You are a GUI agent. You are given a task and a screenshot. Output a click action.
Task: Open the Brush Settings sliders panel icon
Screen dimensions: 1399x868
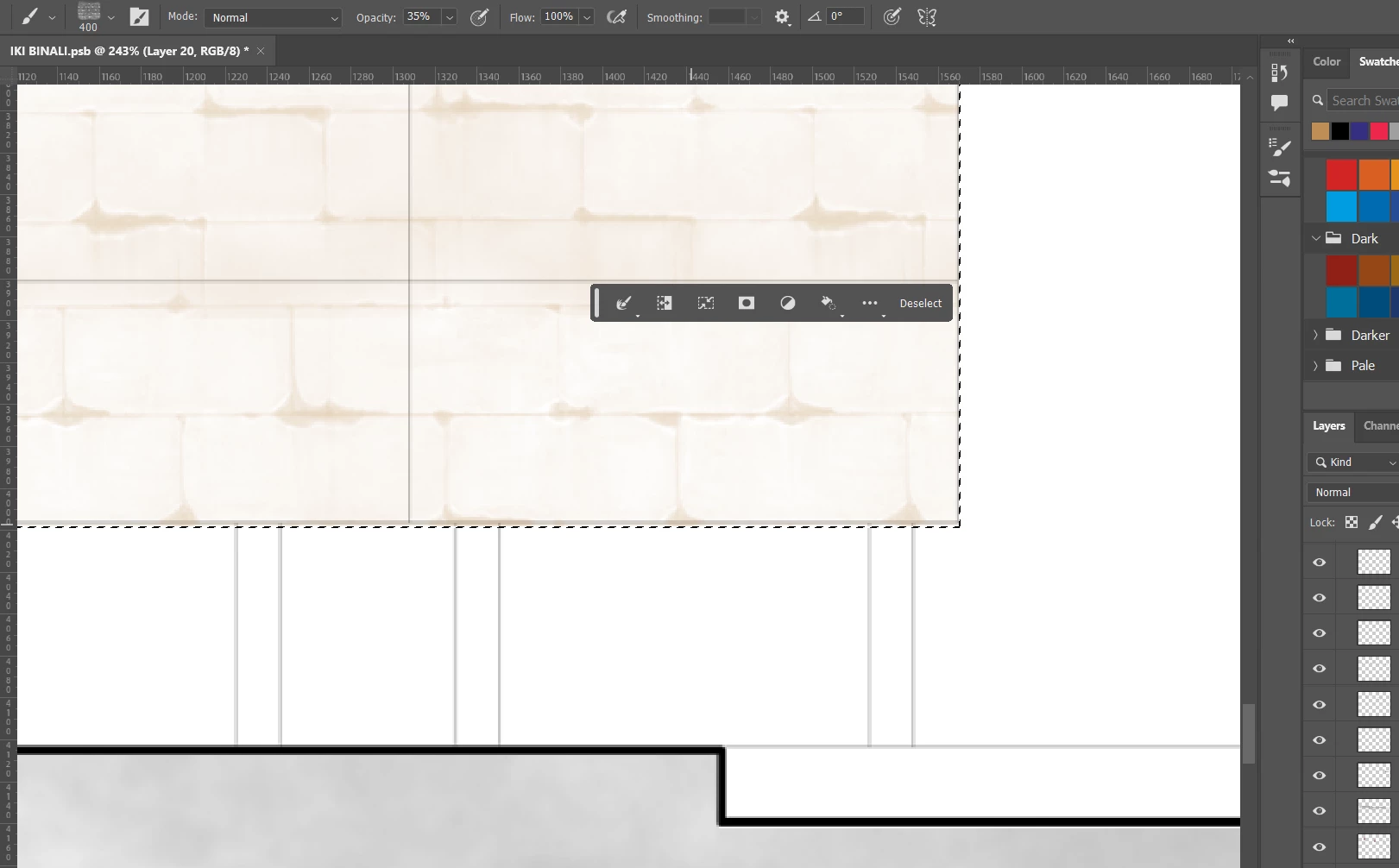click(x=1280, y=178)
